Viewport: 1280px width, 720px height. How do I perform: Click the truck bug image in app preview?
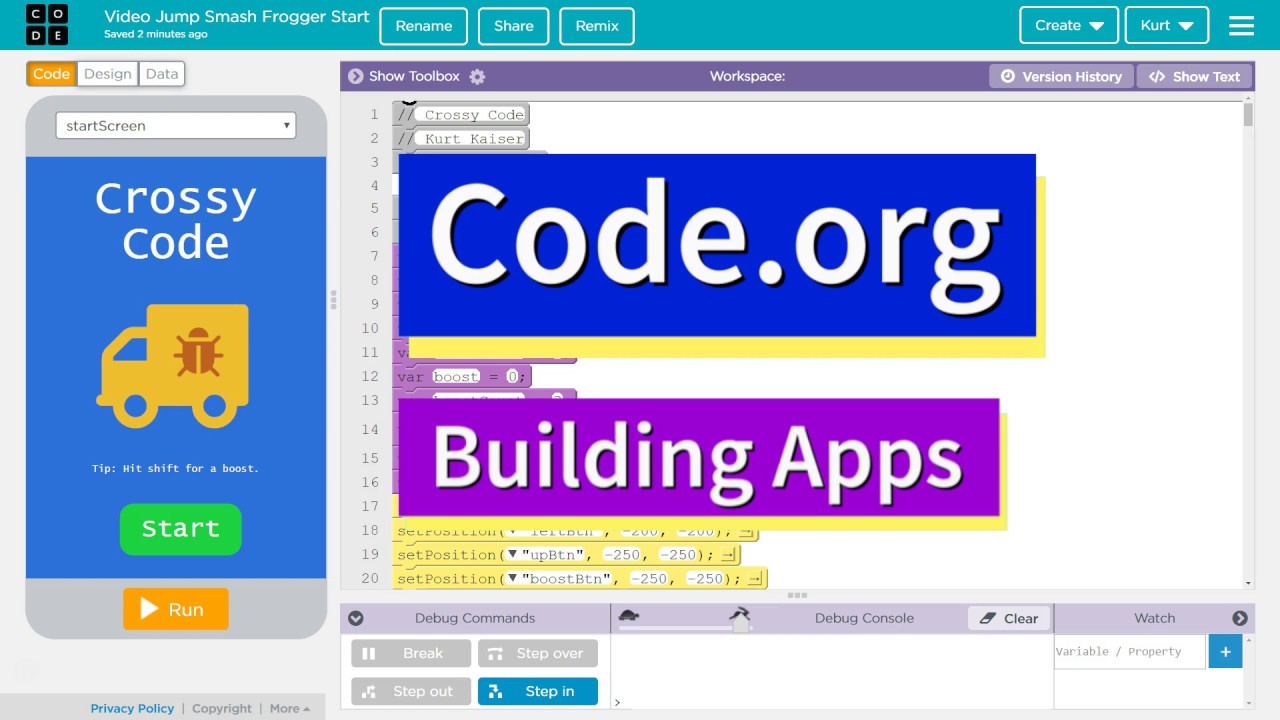click(174, 365)
